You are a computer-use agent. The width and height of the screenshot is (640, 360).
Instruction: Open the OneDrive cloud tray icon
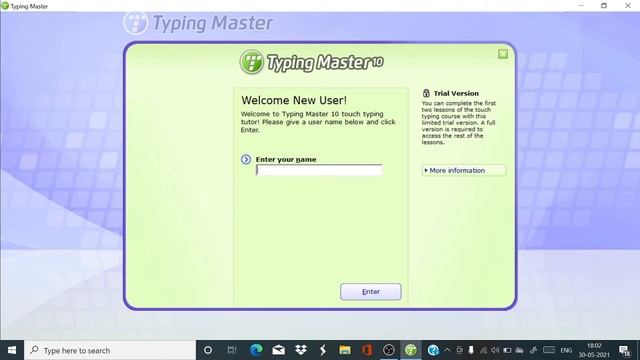520,350
